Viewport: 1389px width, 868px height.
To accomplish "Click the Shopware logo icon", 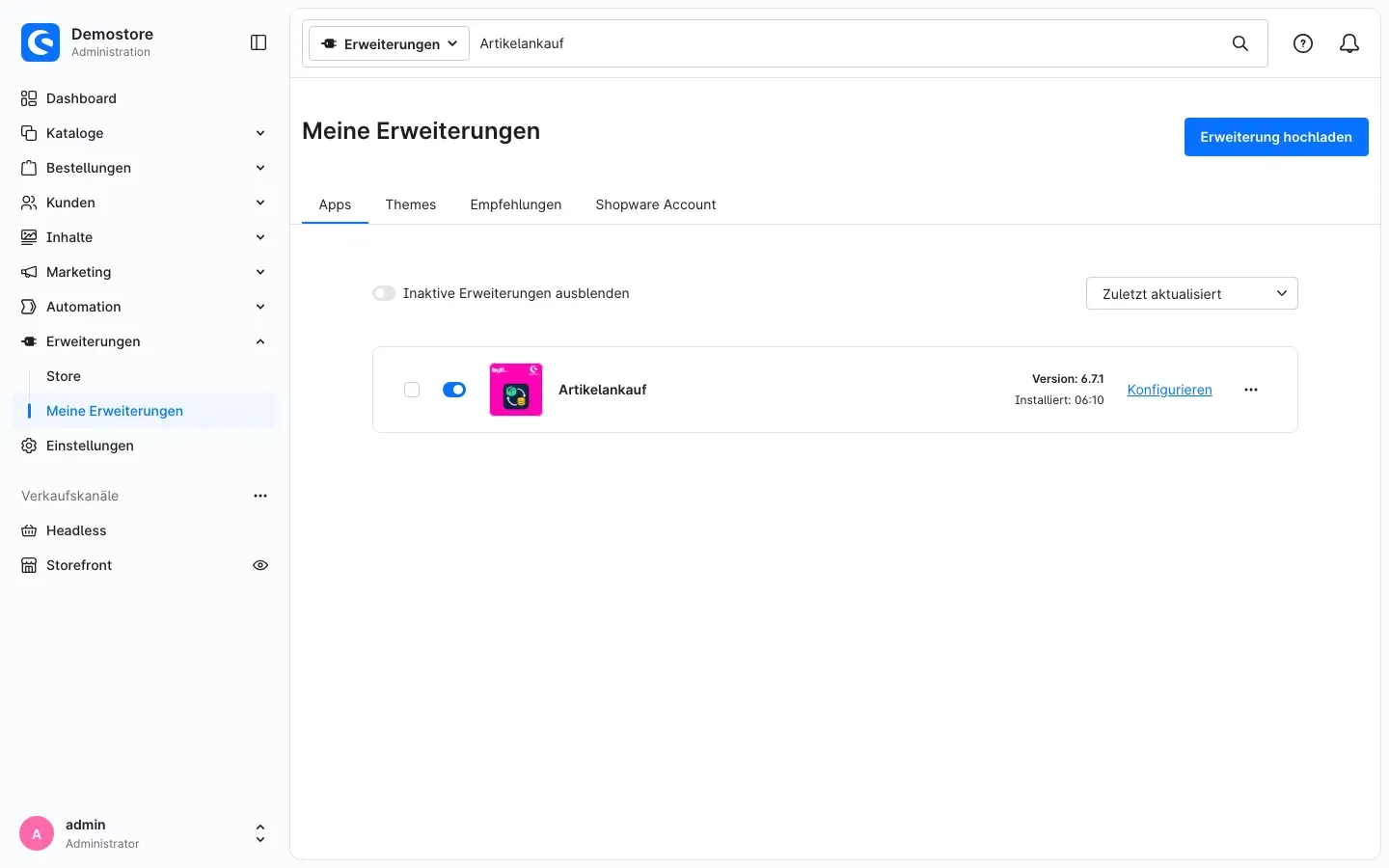I will (x=41, y=42).
